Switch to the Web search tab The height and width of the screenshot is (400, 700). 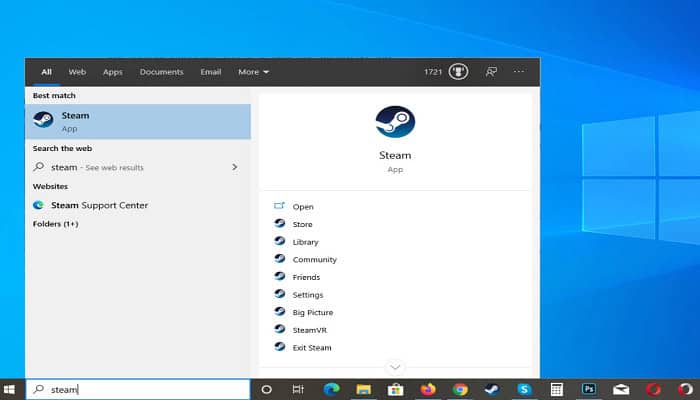pyautogui.click(x=77, y=72)
